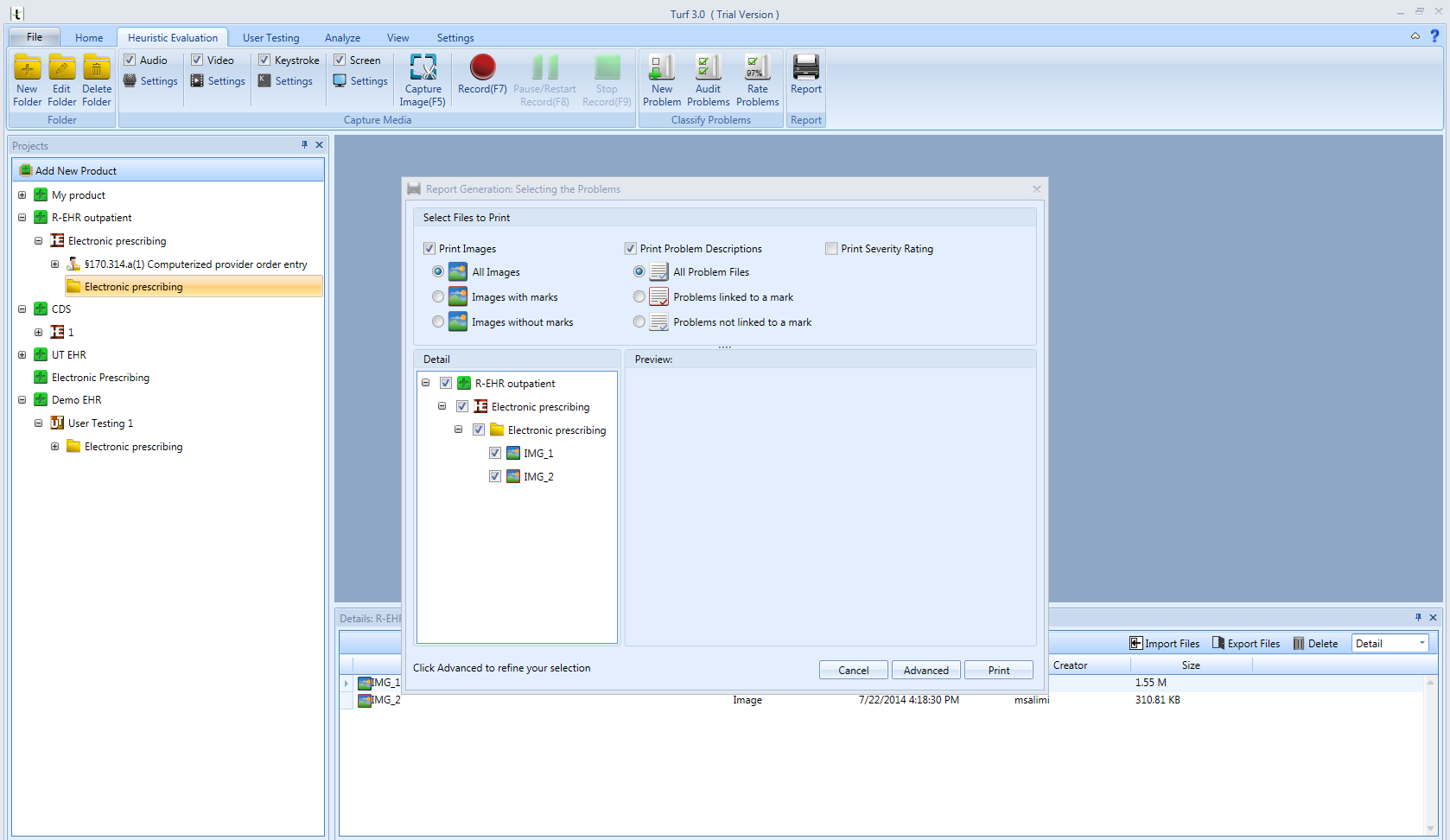The image size is (1450, 840).
Task: Collapse the Demo EHR project node
Action: 22,400
